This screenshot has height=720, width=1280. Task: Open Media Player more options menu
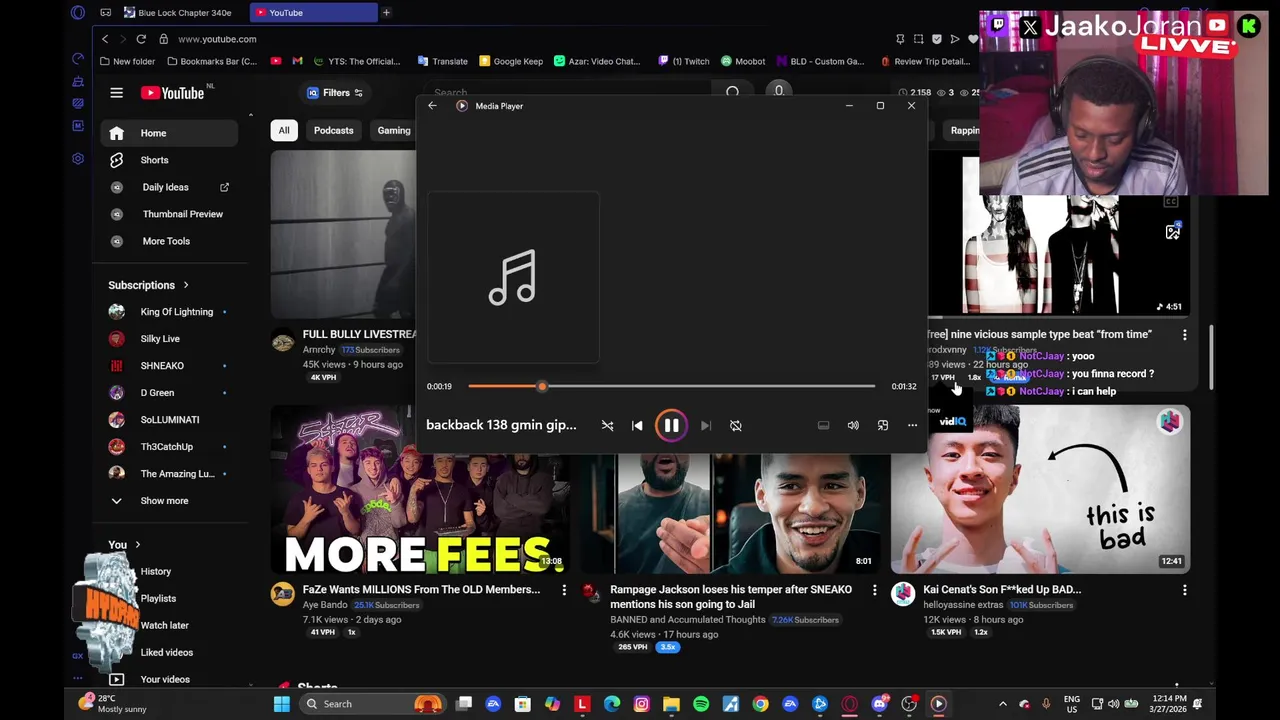(x=912, y=425)
